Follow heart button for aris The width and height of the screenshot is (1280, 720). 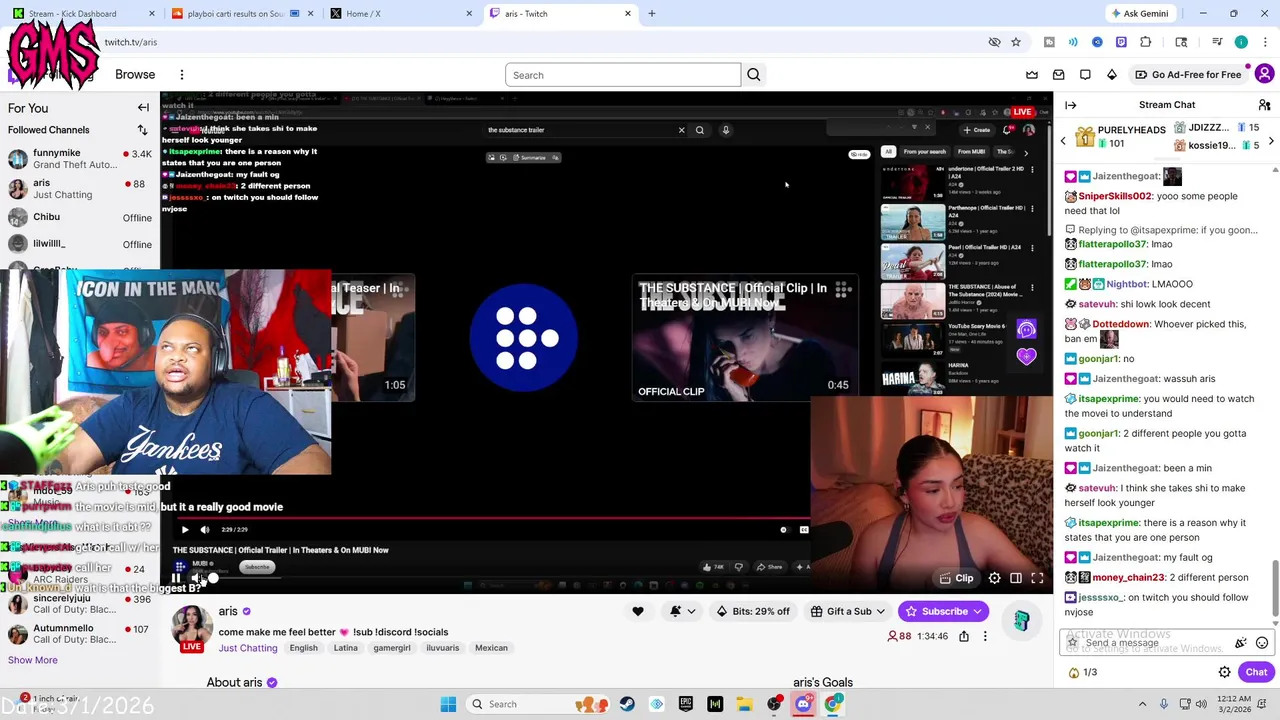(x=638, y=611)
